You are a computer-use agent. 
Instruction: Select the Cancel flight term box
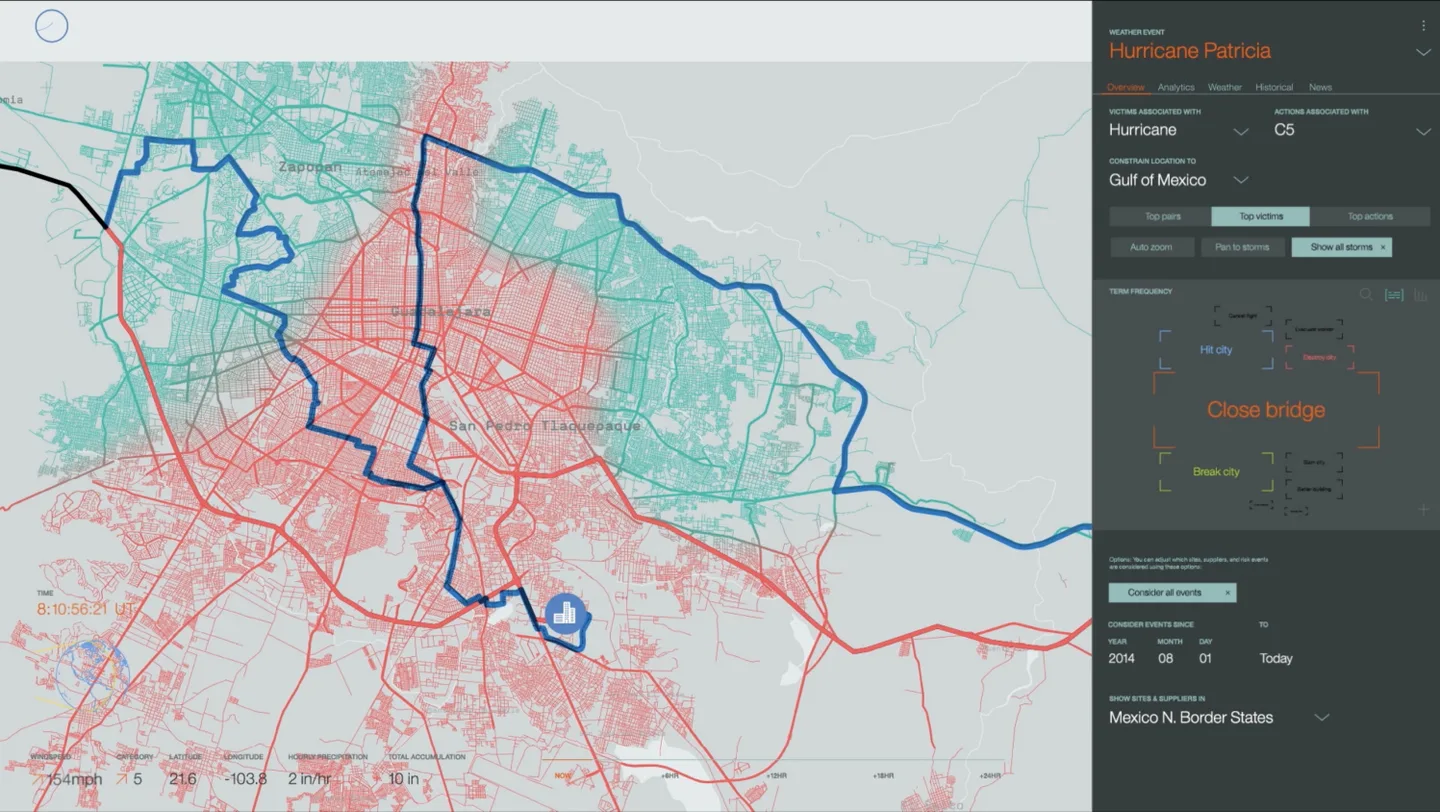1243,316
